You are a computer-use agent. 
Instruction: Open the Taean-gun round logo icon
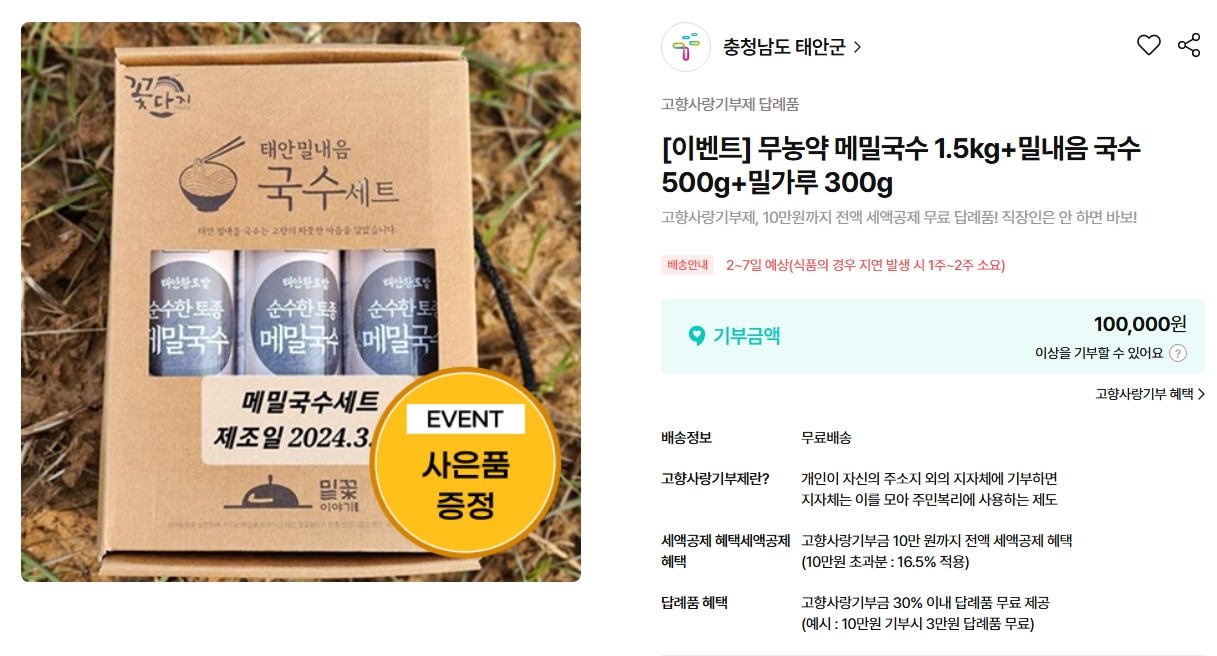(686, 47)
